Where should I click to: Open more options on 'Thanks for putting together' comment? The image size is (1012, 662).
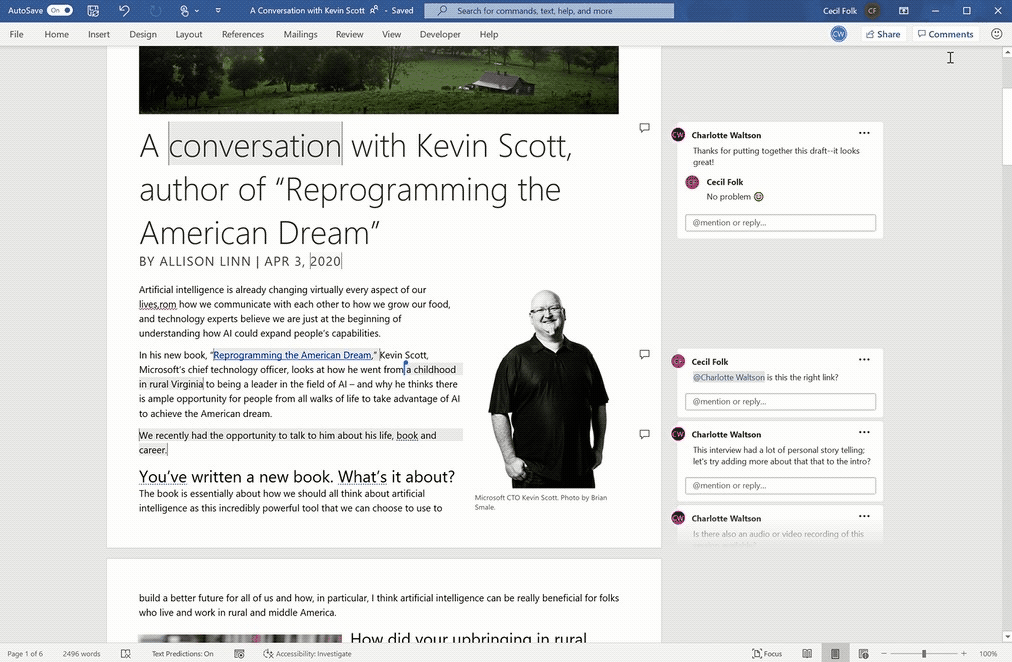pyautogui.click(x=864, y=133)
